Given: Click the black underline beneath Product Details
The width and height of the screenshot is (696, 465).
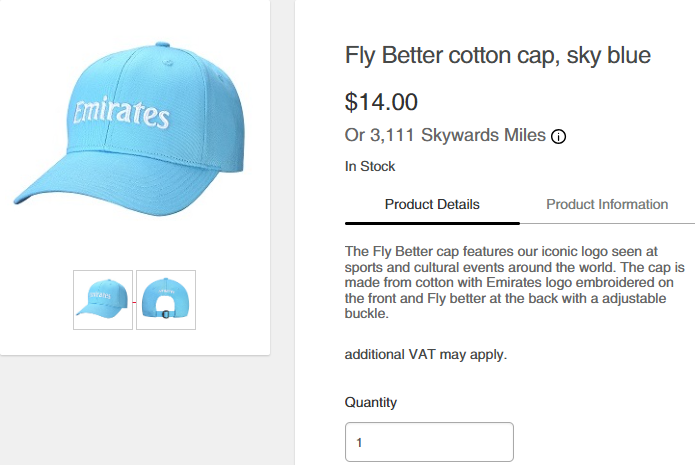Looking at the screenshot, I should pos(432,222).
